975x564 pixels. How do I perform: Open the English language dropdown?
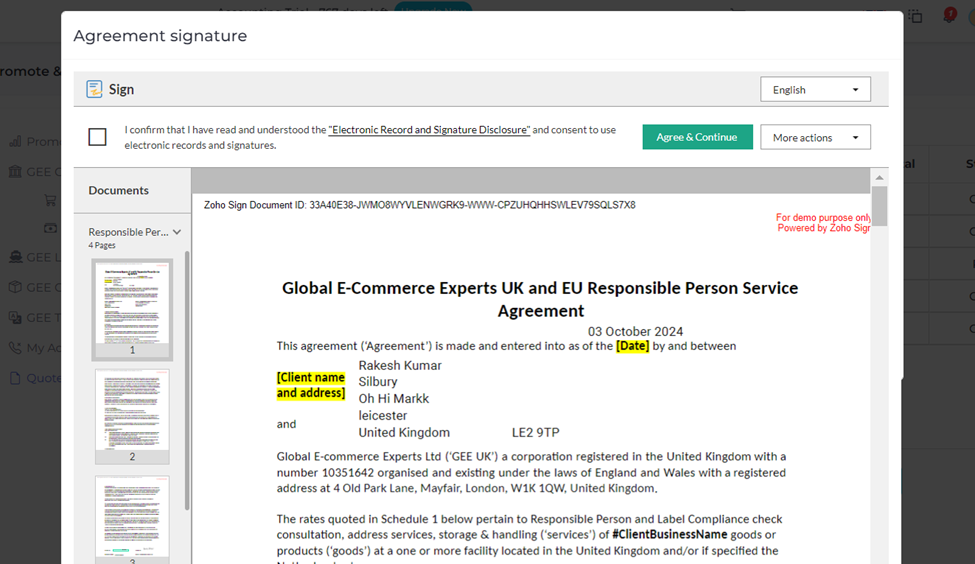click(815, 89)
